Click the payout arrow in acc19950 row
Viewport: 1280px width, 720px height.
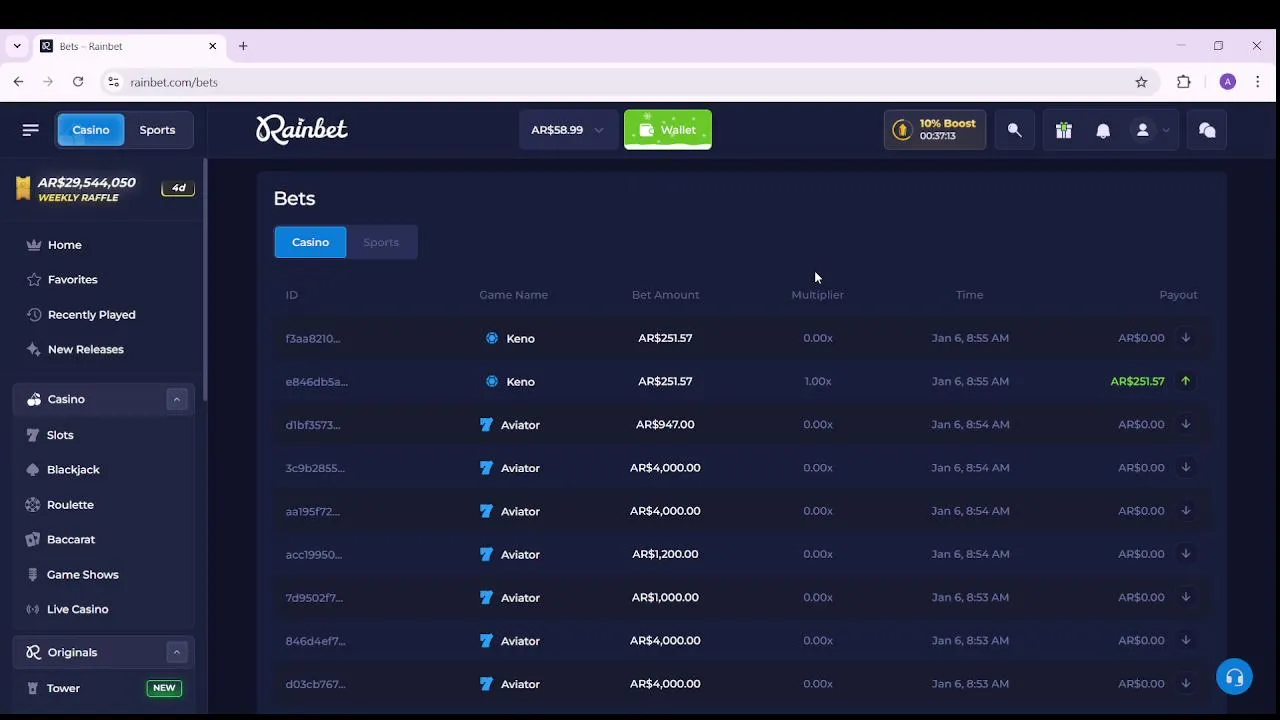(1186, 554)
